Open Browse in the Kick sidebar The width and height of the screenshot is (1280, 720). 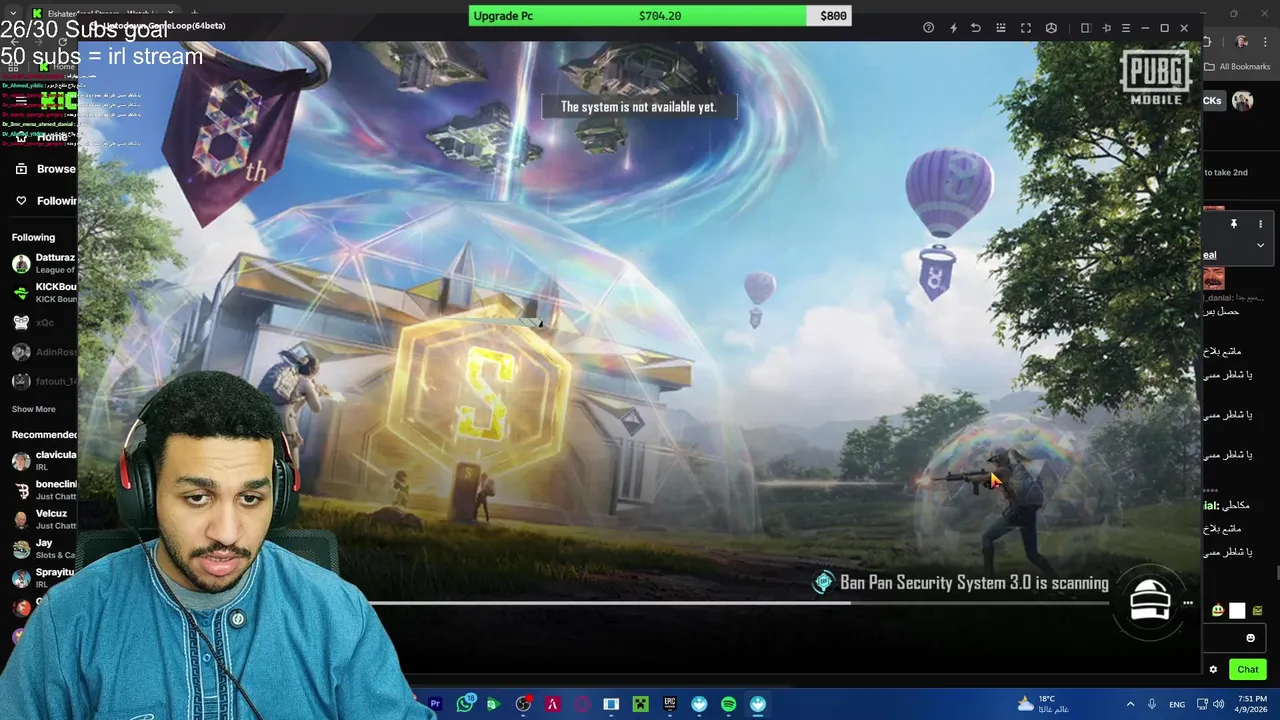pos(46,169)
